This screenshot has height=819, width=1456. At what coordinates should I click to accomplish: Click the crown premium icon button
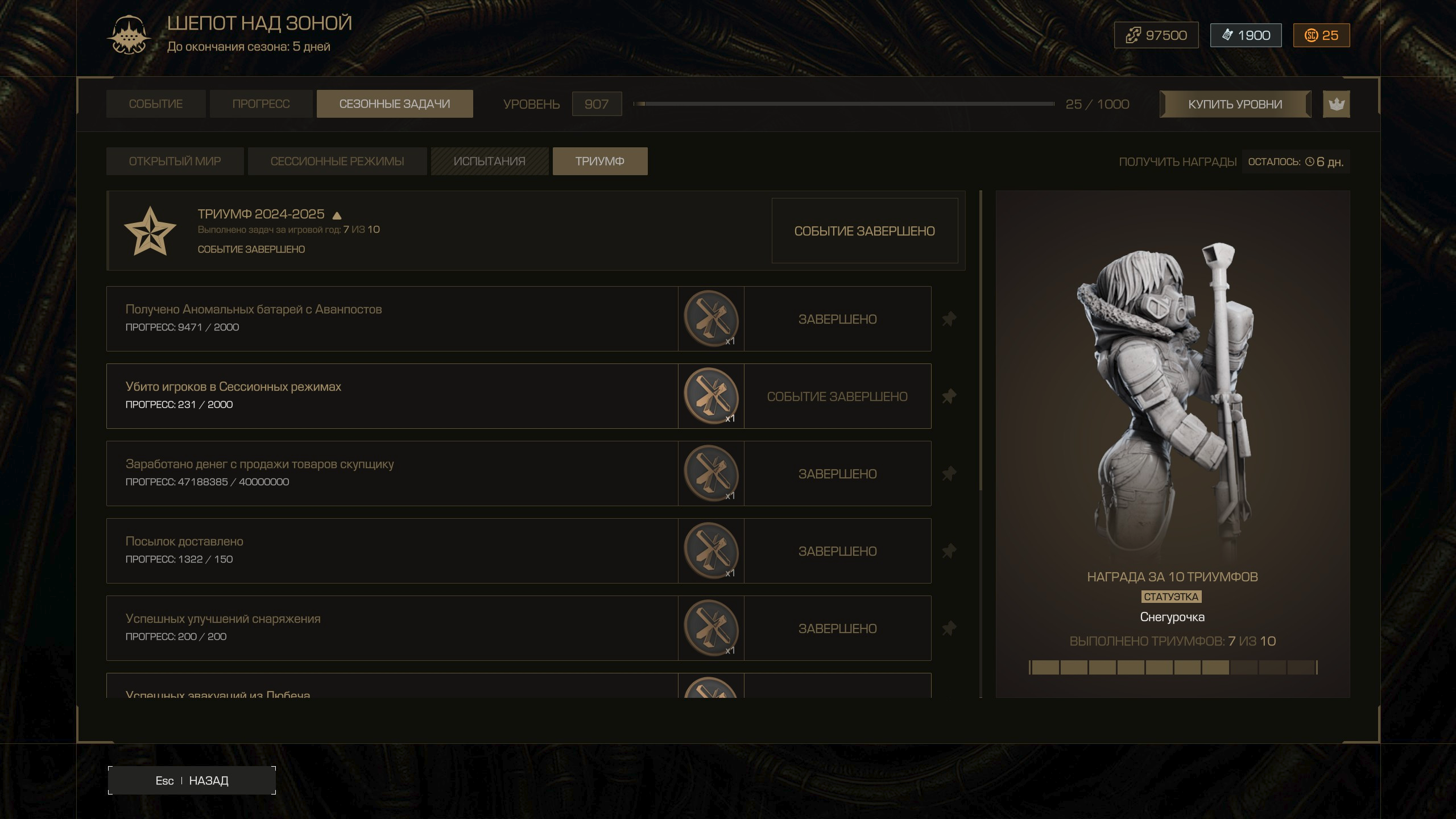pyautogui.click(x=1335, y=104)
